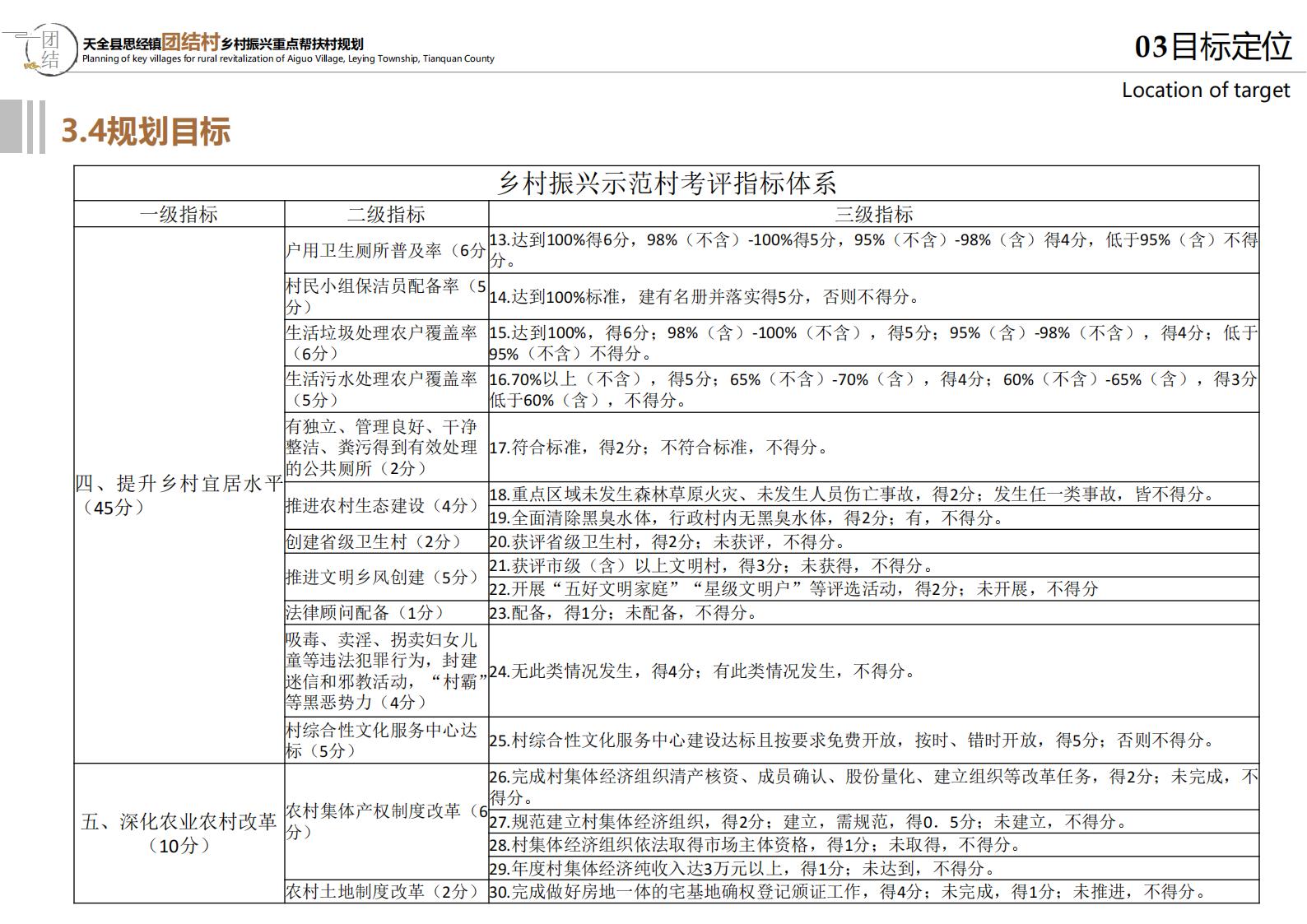Select indicator row 20.获评省级卫生村
This screenshot has height=924, width=1307.
pyautogui.click(x=874, y=541)
